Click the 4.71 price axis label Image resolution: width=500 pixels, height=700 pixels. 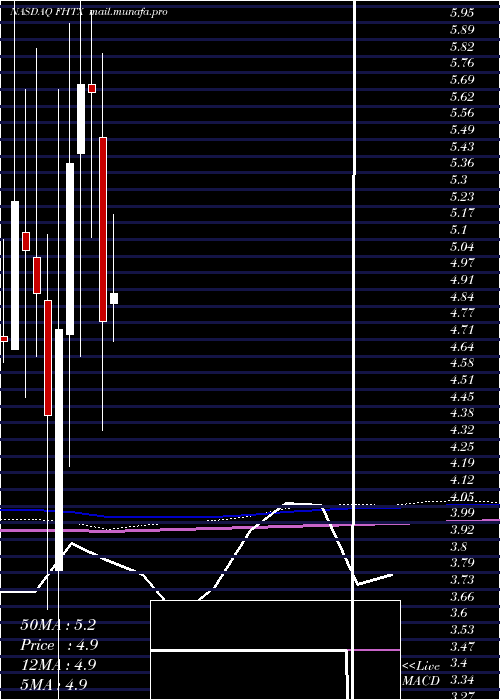point(462,330)
